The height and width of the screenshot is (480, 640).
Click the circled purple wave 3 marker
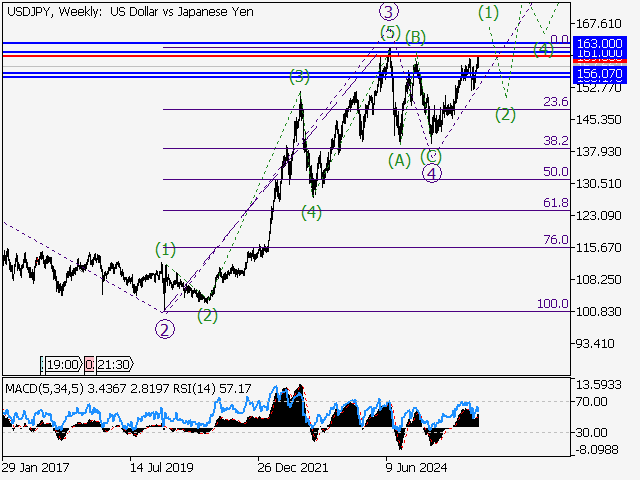[389, 12]
